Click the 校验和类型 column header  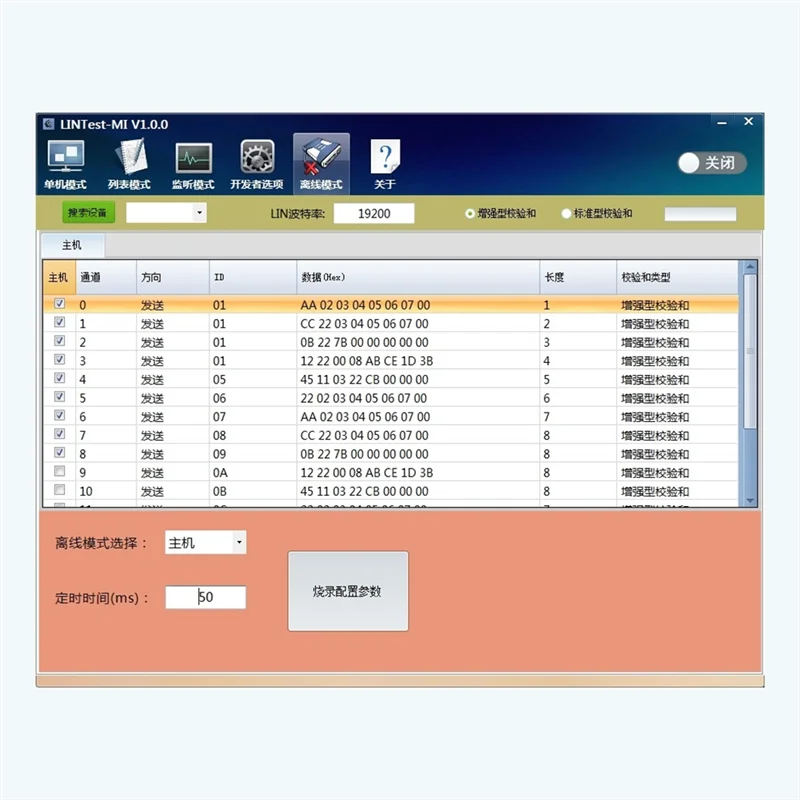click(677, 277)
